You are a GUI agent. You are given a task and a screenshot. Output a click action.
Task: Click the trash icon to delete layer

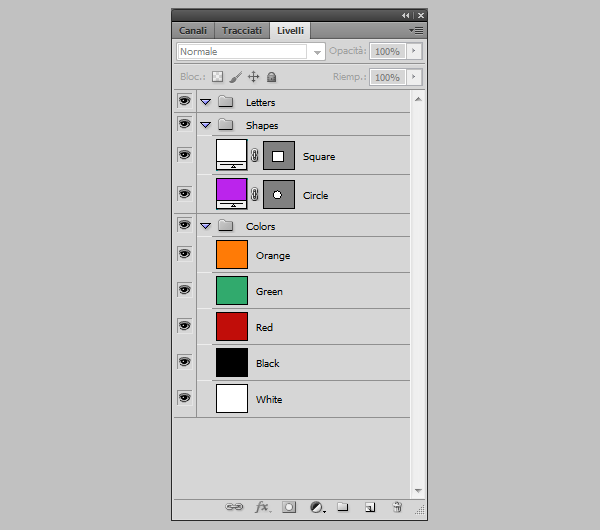pos(397,507)
